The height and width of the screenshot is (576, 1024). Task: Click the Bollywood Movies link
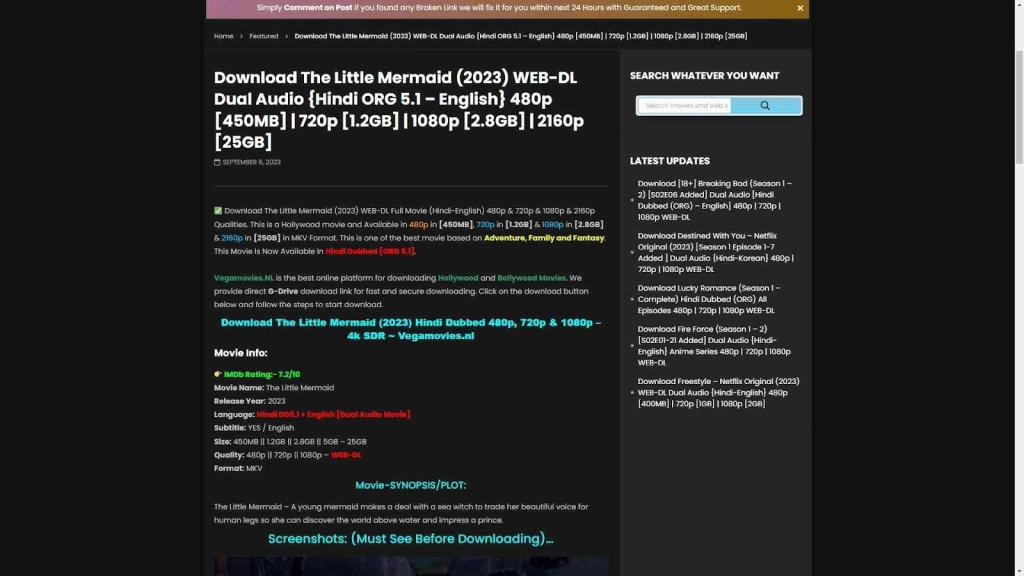[530, 278]
